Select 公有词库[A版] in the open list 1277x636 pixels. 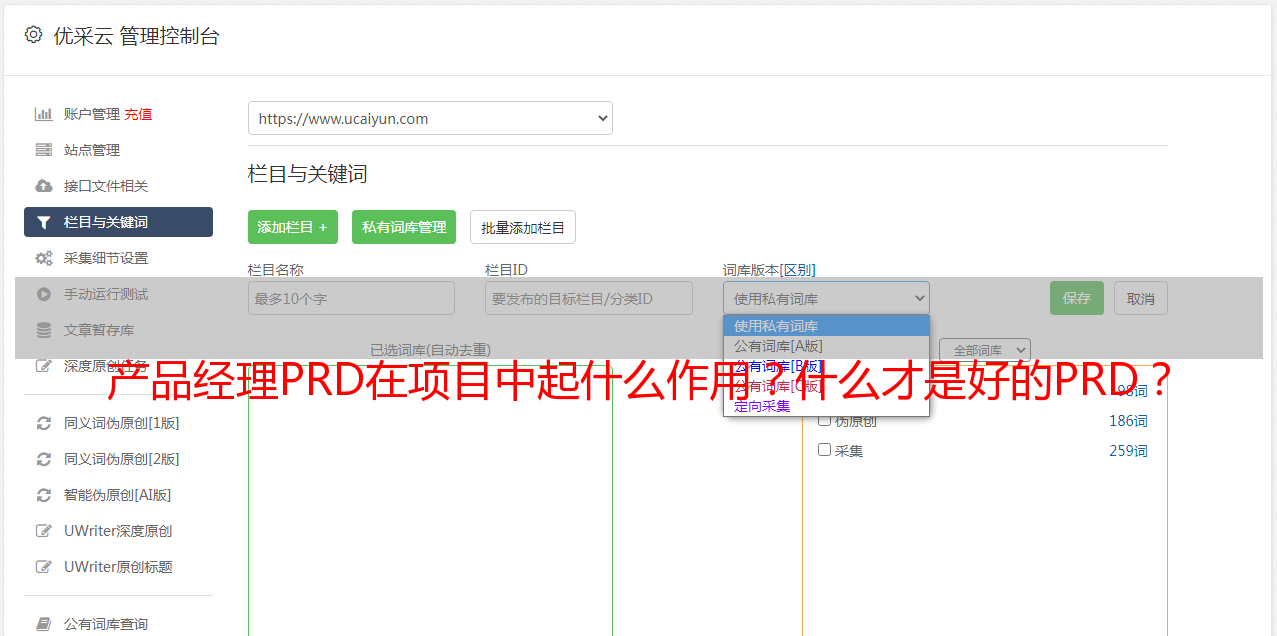[826, 346]
